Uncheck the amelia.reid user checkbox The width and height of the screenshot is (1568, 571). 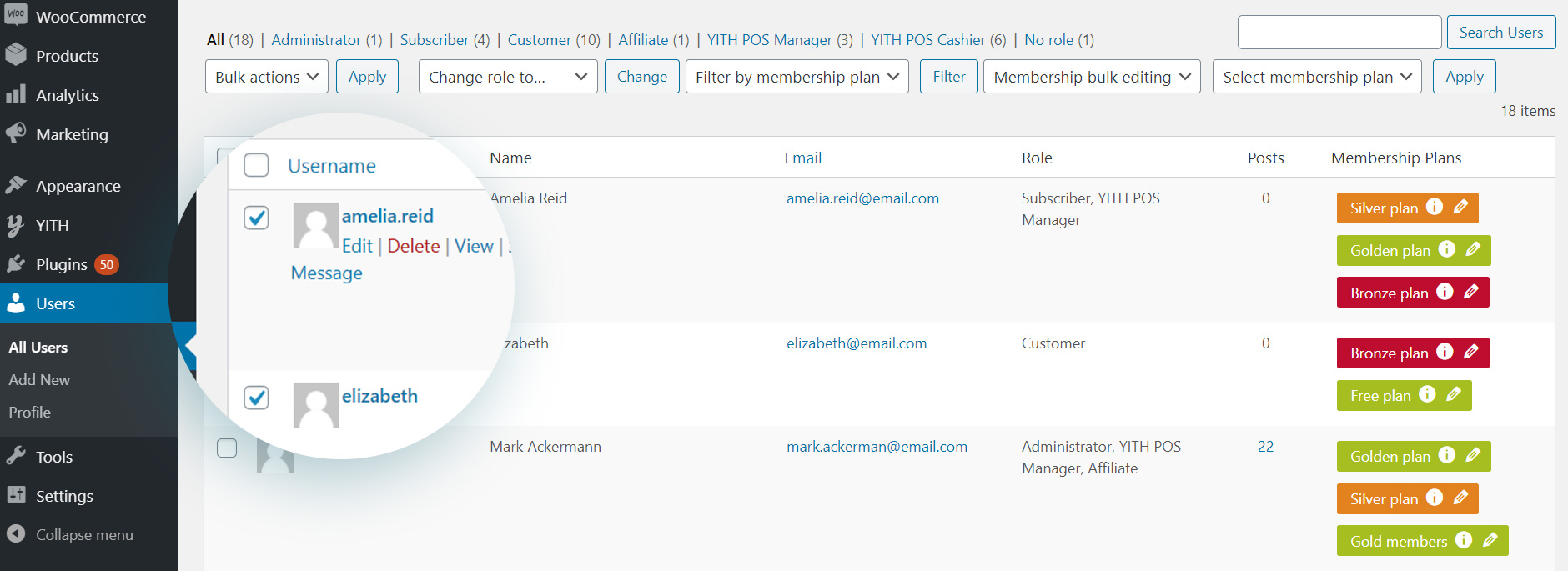[x=256, y=218]
